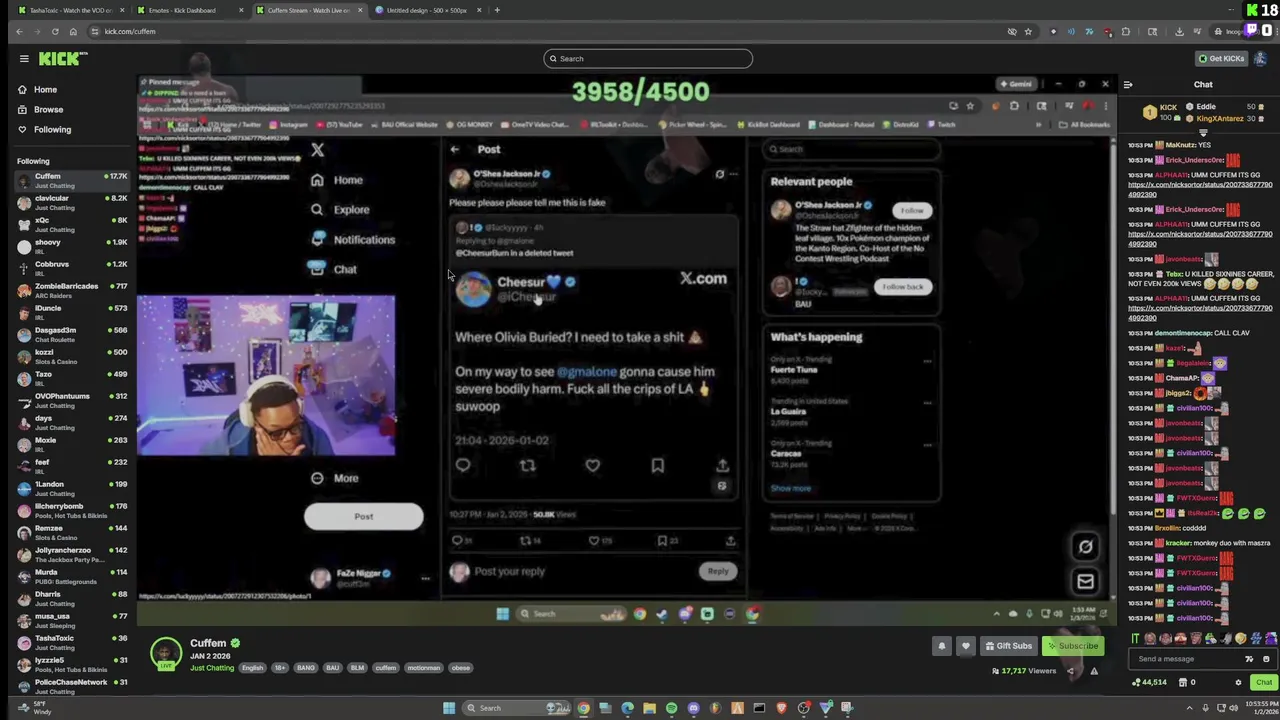Open kozzi channel in Following list
1280x720 pixels.
pos(72,356)
